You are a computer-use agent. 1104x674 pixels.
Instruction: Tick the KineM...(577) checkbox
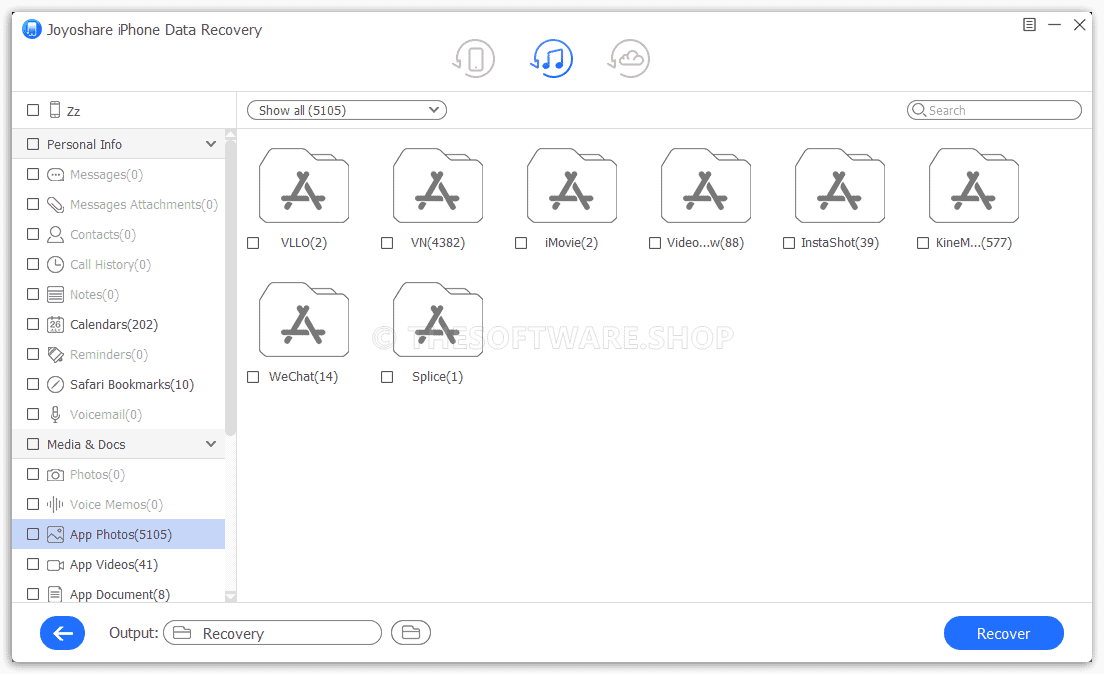click(x=923, y=243)
